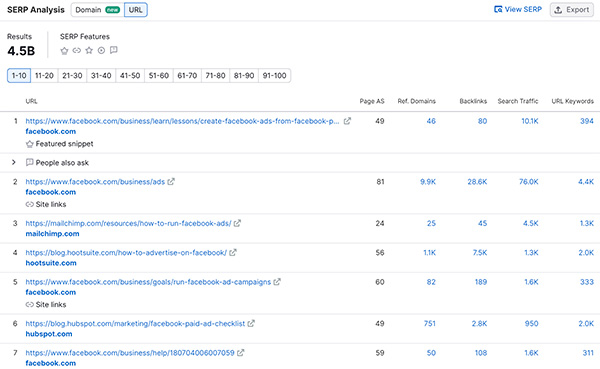Click the URL Keywords column header
The width and height of the screenshot is (600, 369).
572,101
